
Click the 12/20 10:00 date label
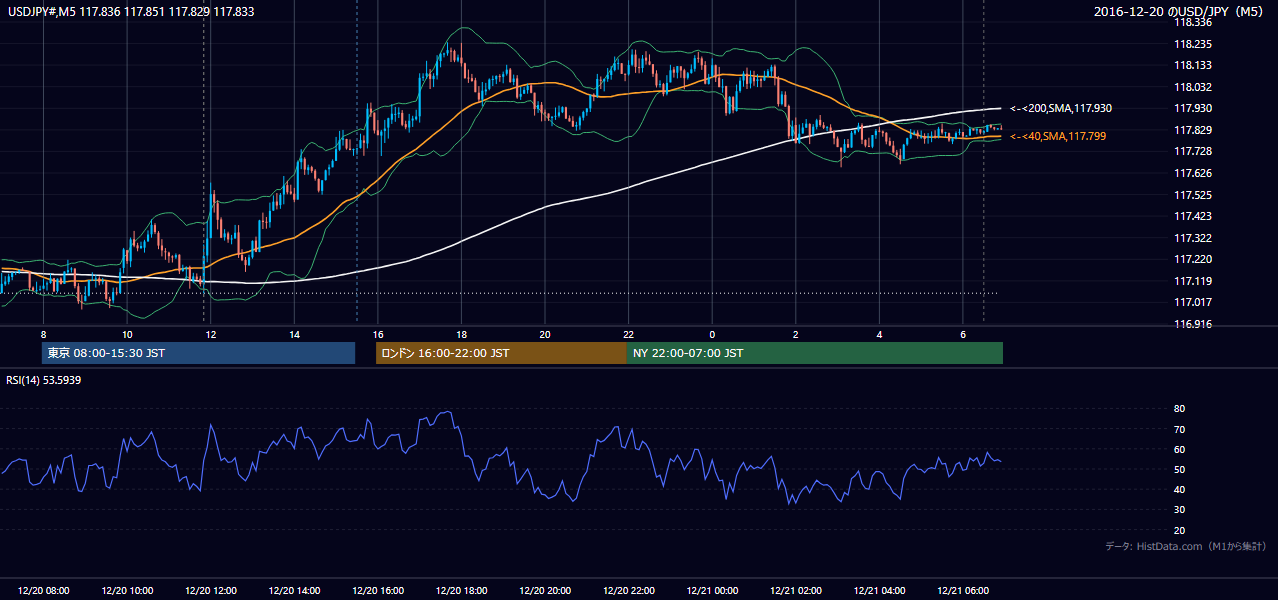pos(127,591)
